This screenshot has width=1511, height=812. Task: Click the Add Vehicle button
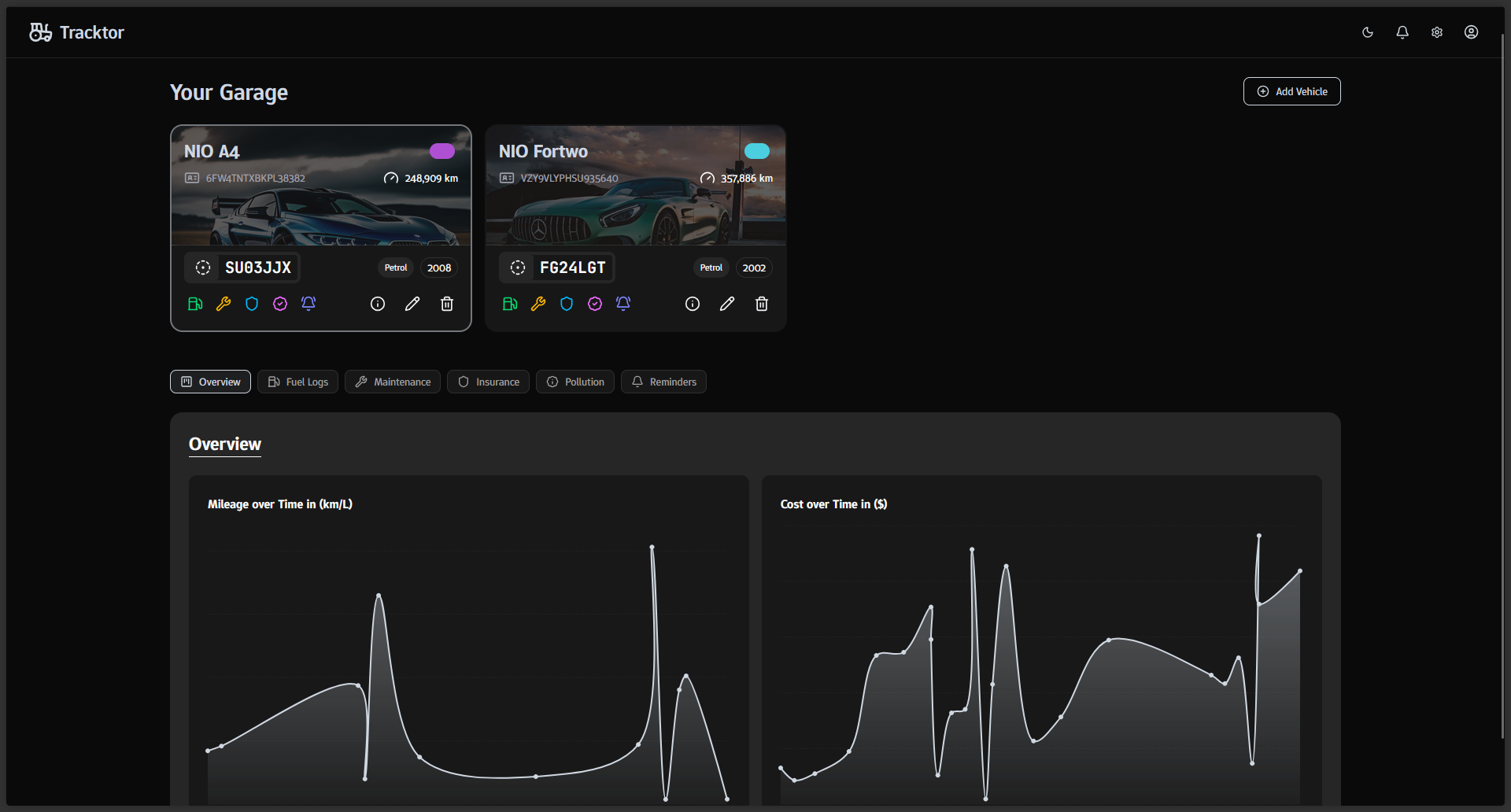(1291, 91)
